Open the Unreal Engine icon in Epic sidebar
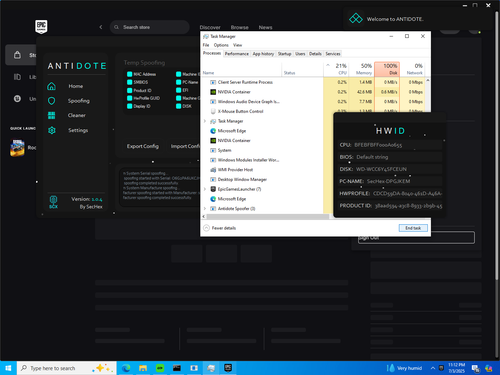 tap(17, 99)
